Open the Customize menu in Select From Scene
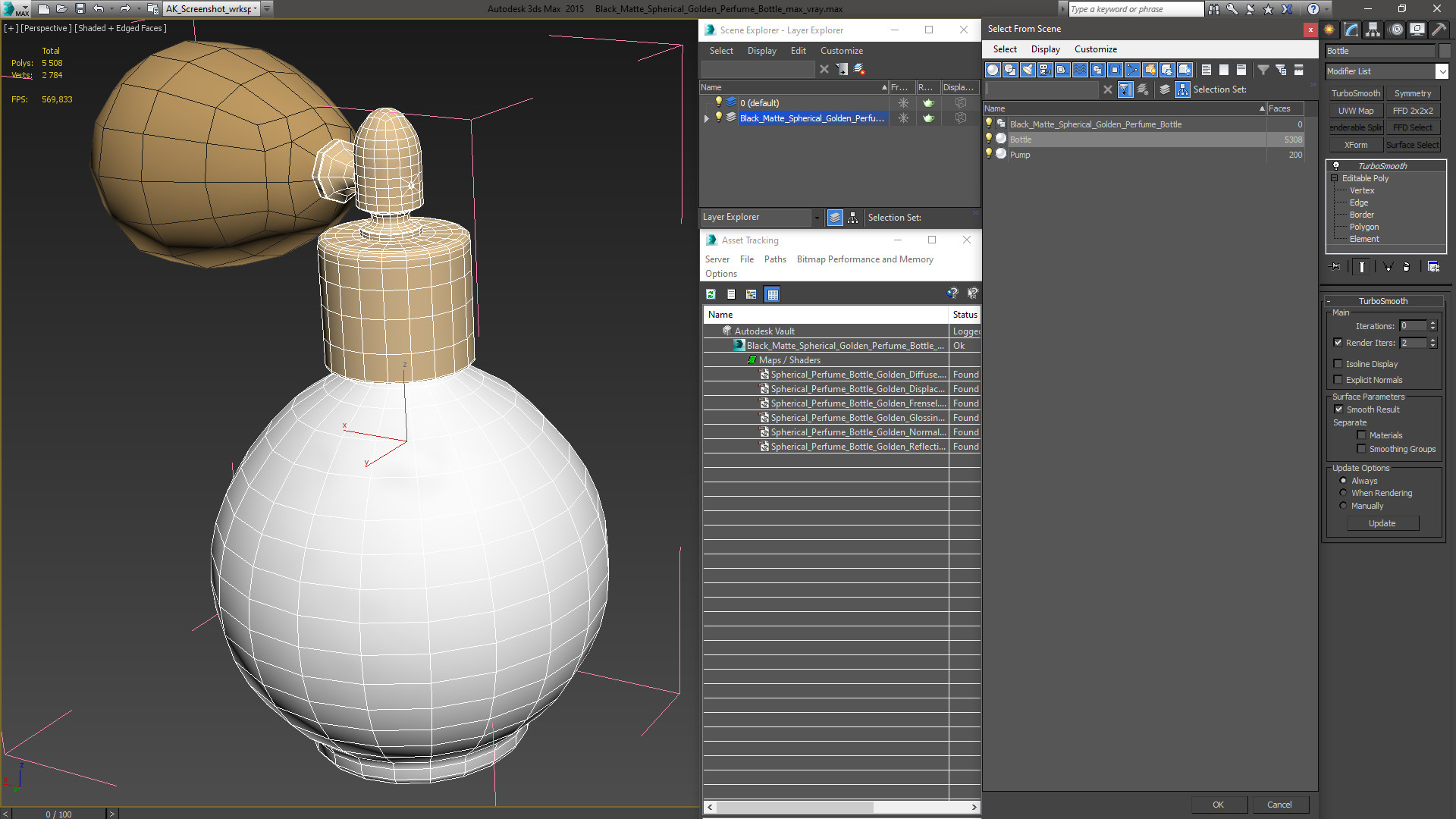This screenshot has height=819, width=1456. [x=1095, y=49]
